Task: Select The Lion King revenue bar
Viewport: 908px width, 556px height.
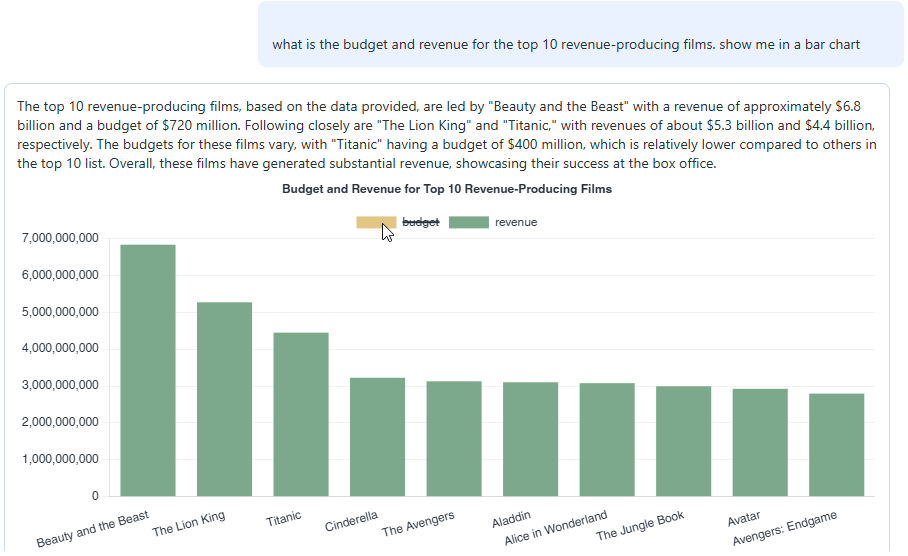Action: [224, 399]
